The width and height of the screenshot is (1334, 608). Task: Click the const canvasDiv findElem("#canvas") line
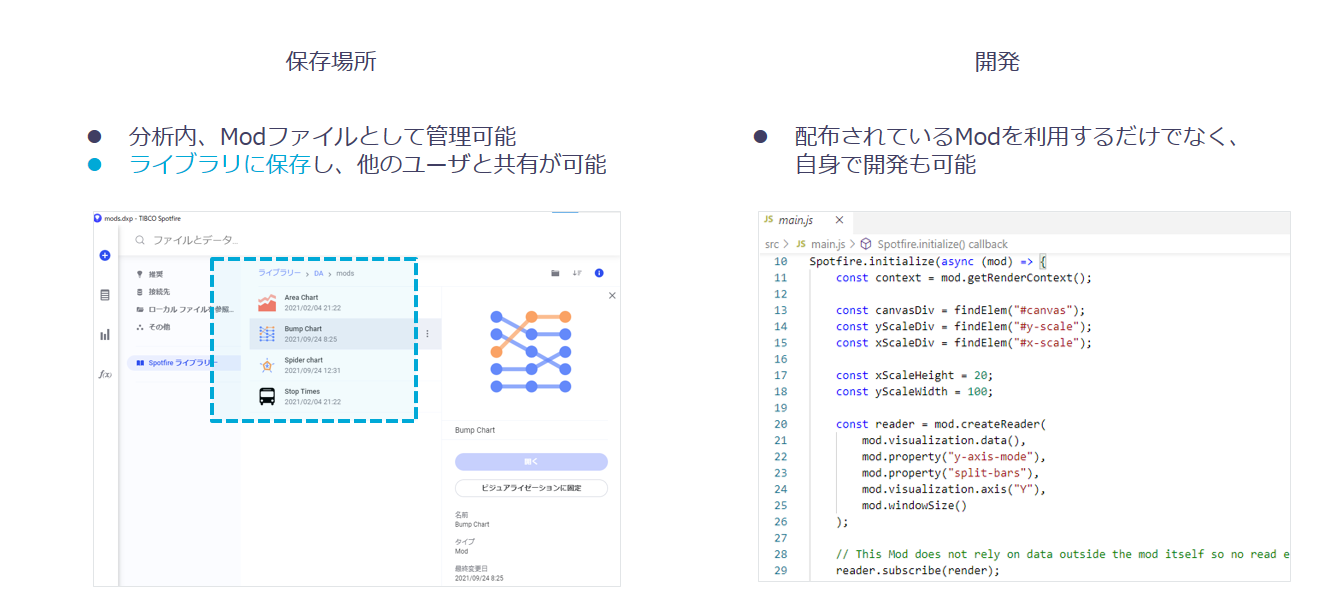point(961,310)
